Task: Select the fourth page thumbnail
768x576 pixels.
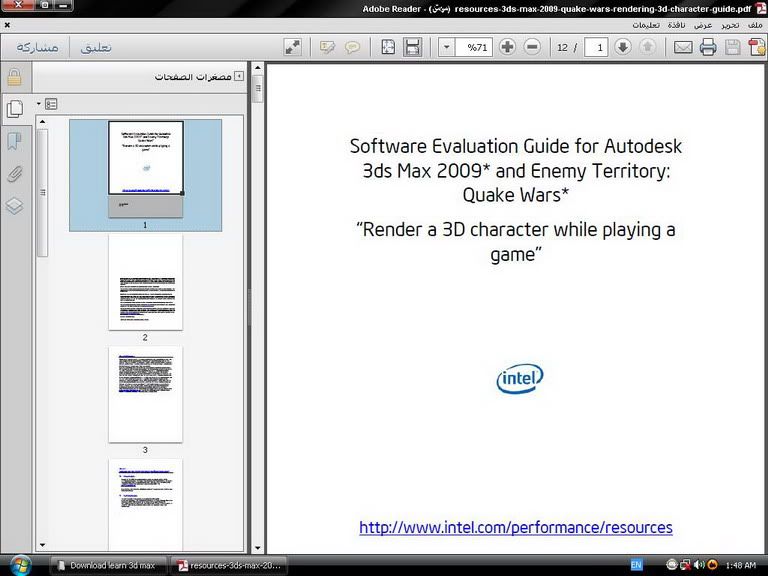Action: [145, 505]
